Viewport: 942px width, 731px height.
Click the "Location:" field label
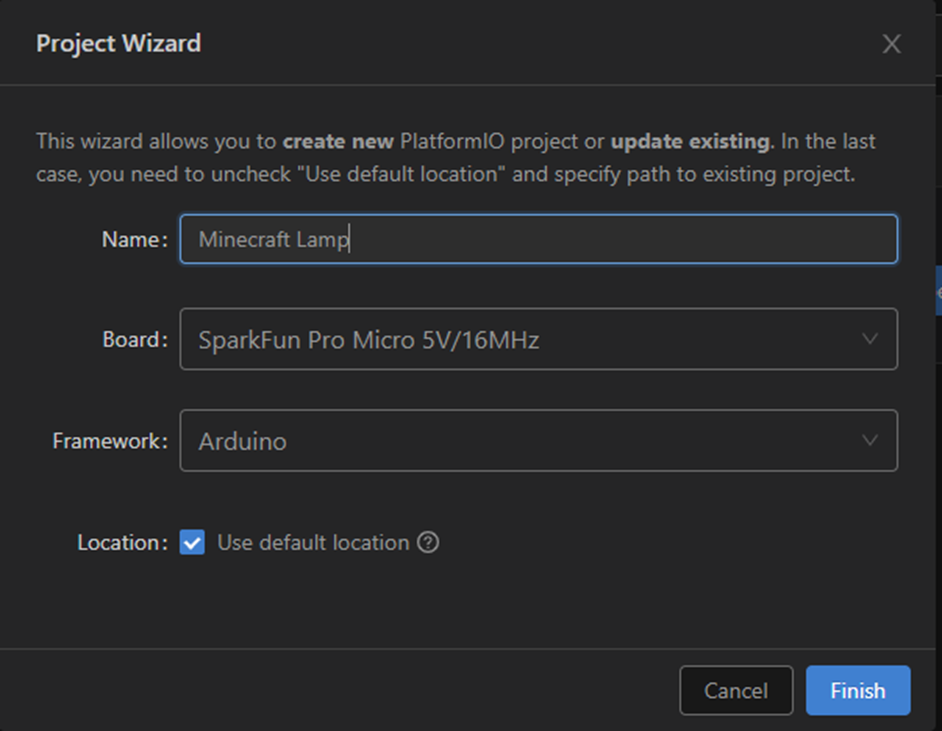point(122,543)
